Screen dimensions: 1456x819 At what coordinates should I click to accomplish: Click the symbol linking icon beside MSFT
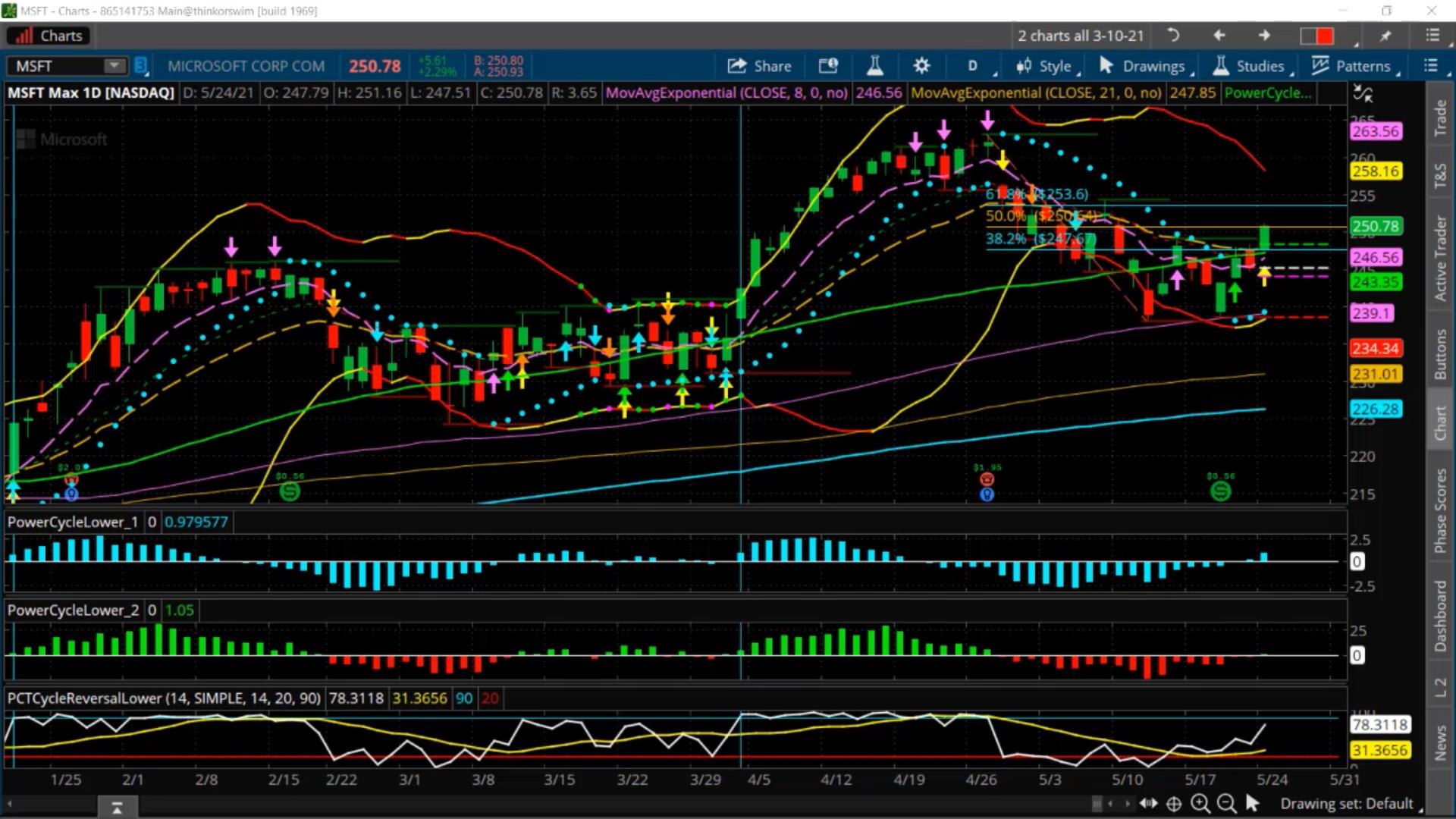click(140, 66)
